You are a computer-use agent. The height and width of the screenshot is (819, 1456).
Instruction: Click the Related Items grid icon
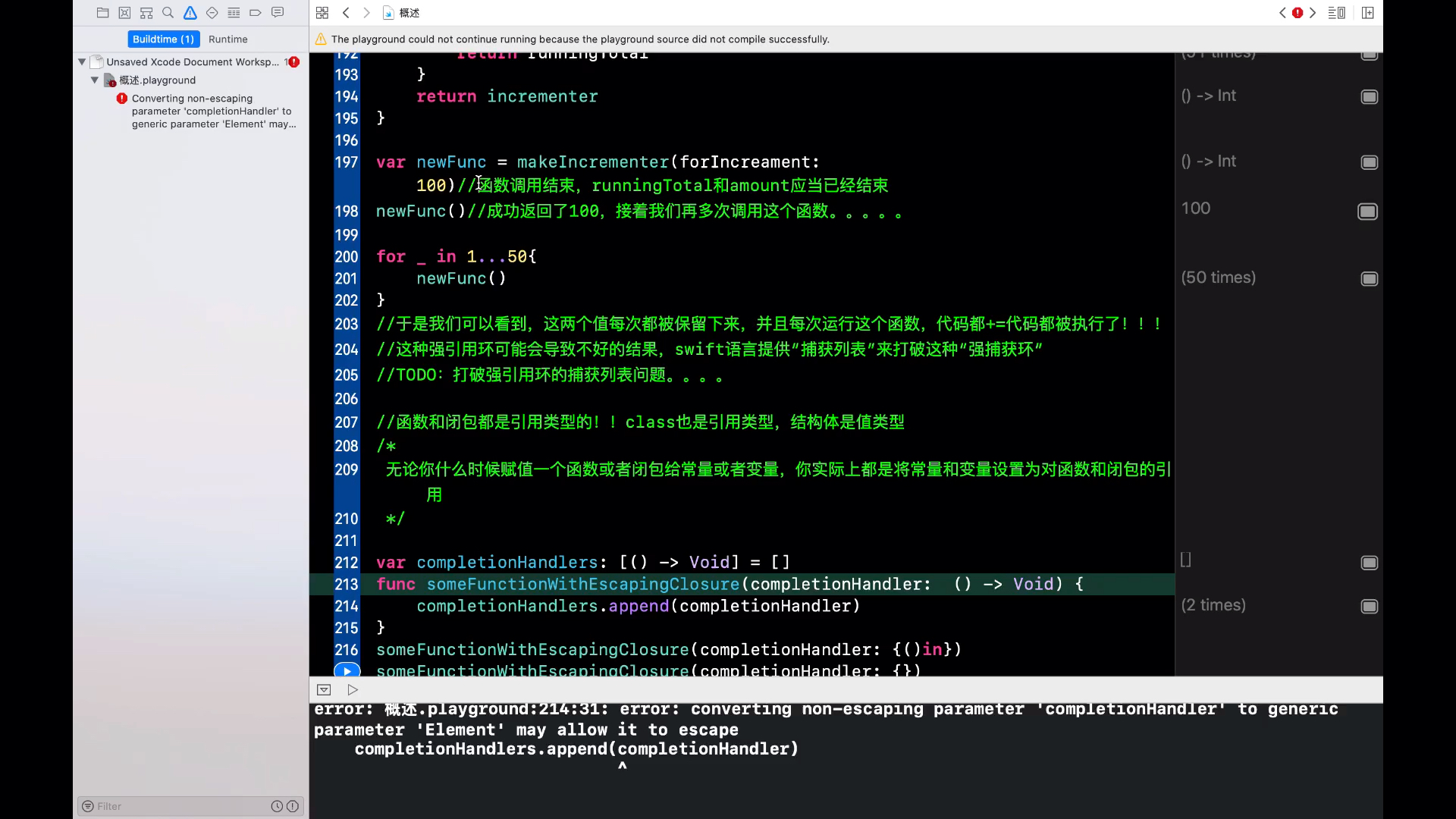tap(322, 13)
